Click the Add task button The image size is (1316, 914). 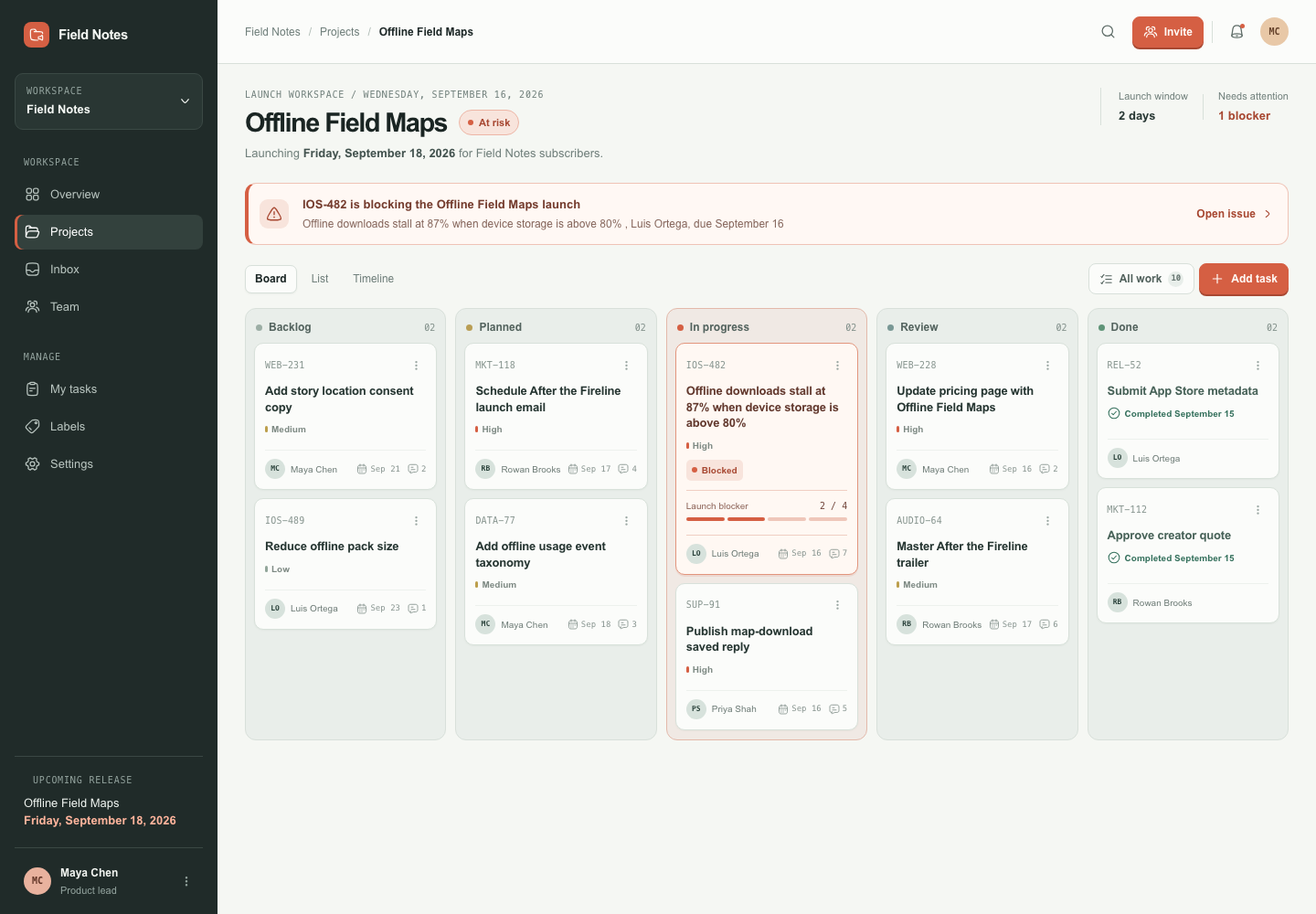(1244, 279)
